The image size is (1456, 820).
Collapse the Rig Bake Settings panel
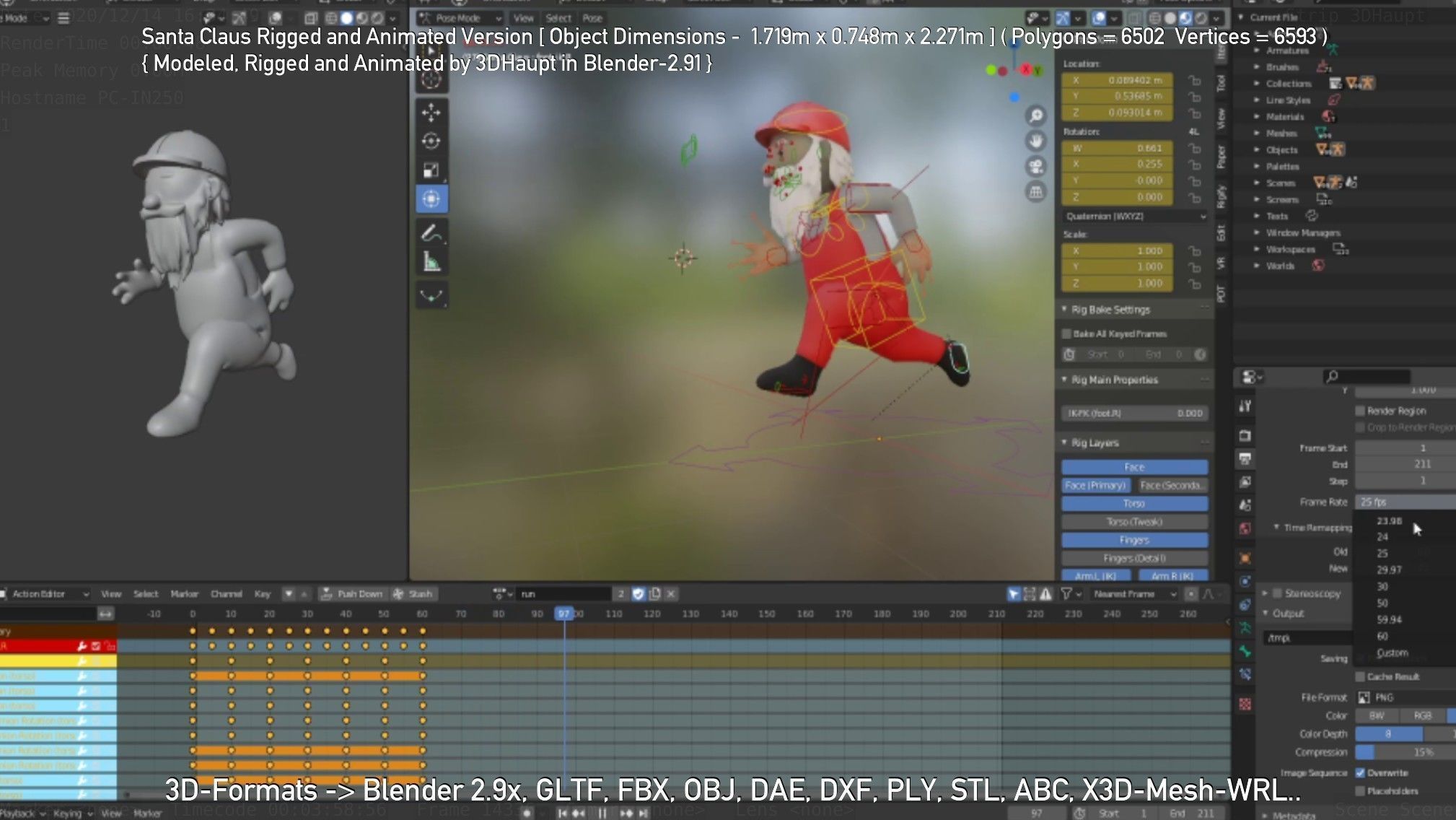pyautogui.click(x=1064, y=310)
